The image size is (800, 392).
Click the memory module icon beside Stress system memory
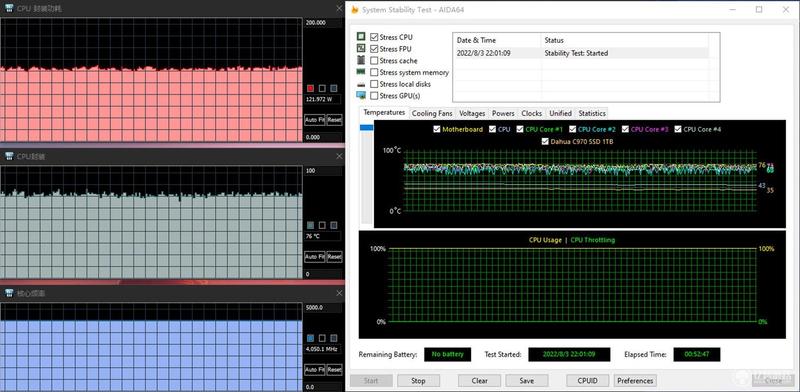(x=361, y=72)
